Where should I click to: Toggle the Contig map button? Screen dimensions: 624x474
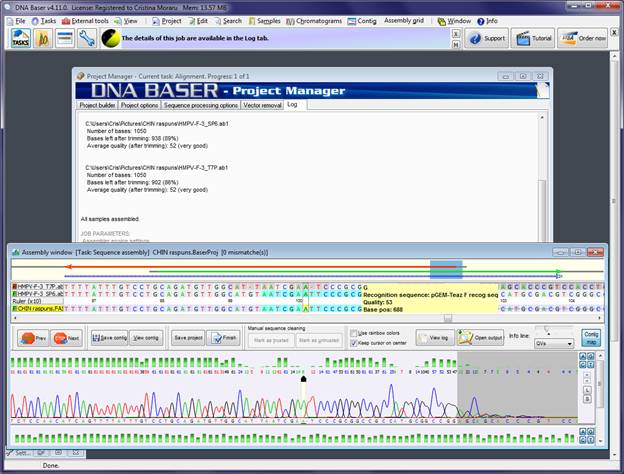(591, 338)
